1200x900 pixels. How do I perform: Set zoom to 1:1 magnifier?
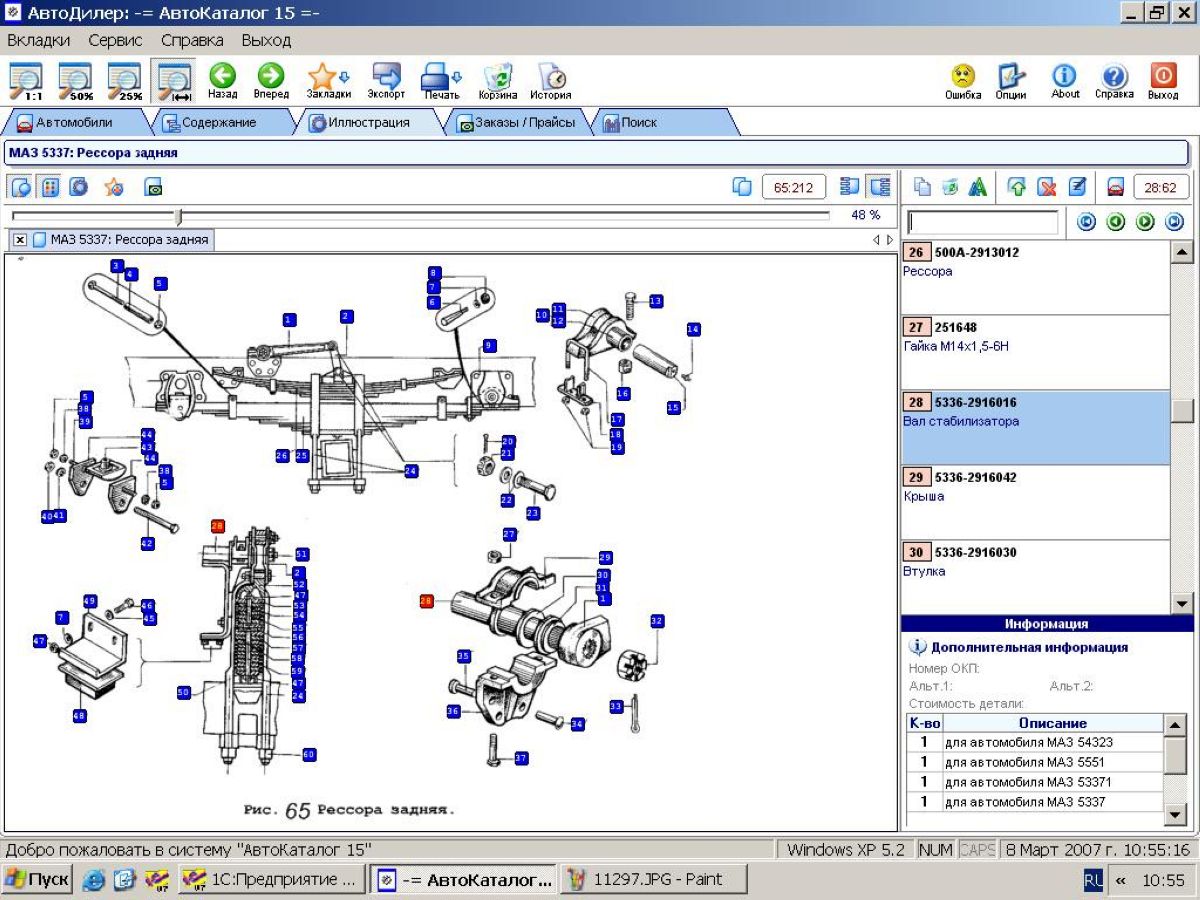[x=27, y=81]
